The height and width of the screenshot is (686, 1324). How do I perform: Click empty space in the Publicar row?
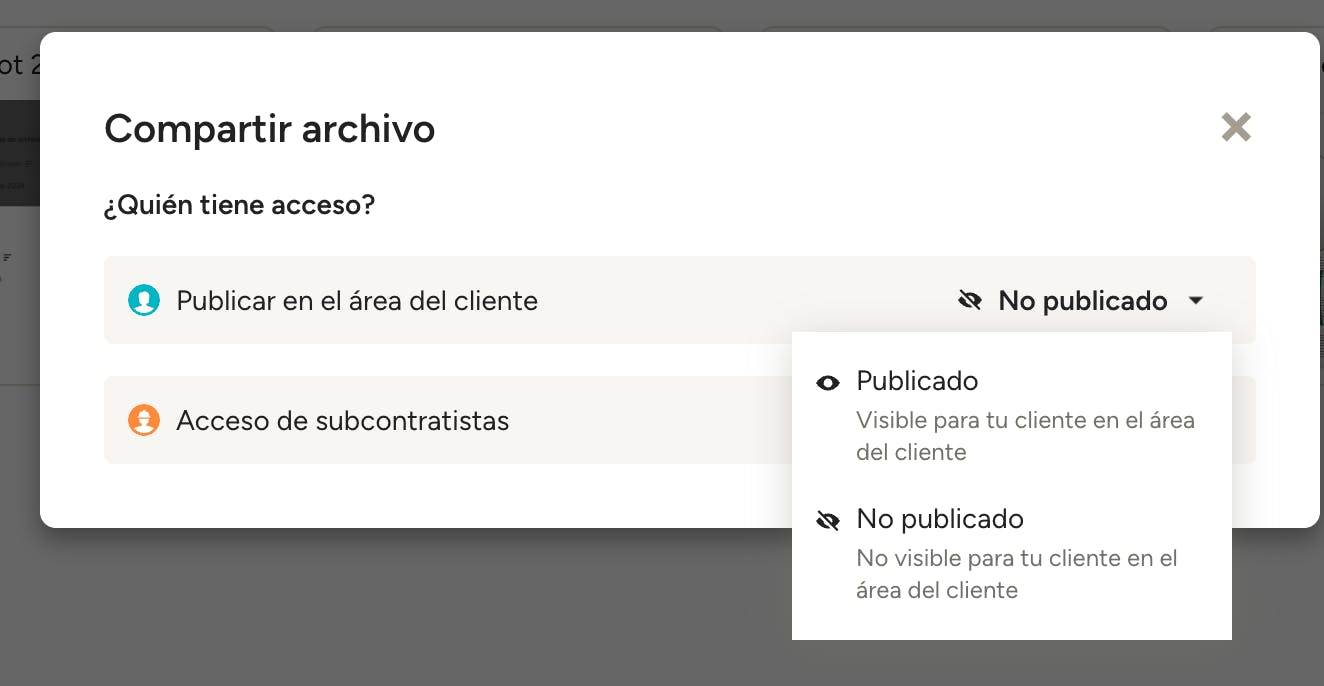[740, 300]
